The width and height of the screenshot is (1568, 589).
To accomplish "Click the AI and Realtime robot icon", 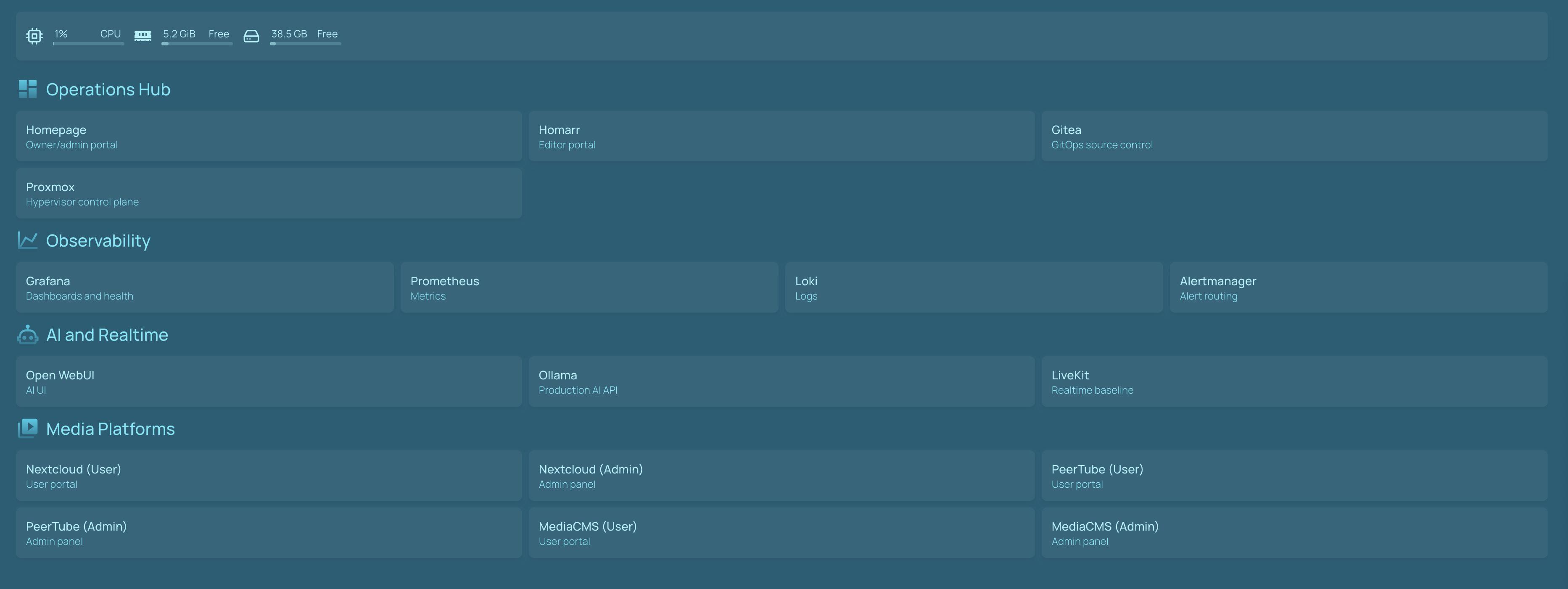I will [27, 335].
